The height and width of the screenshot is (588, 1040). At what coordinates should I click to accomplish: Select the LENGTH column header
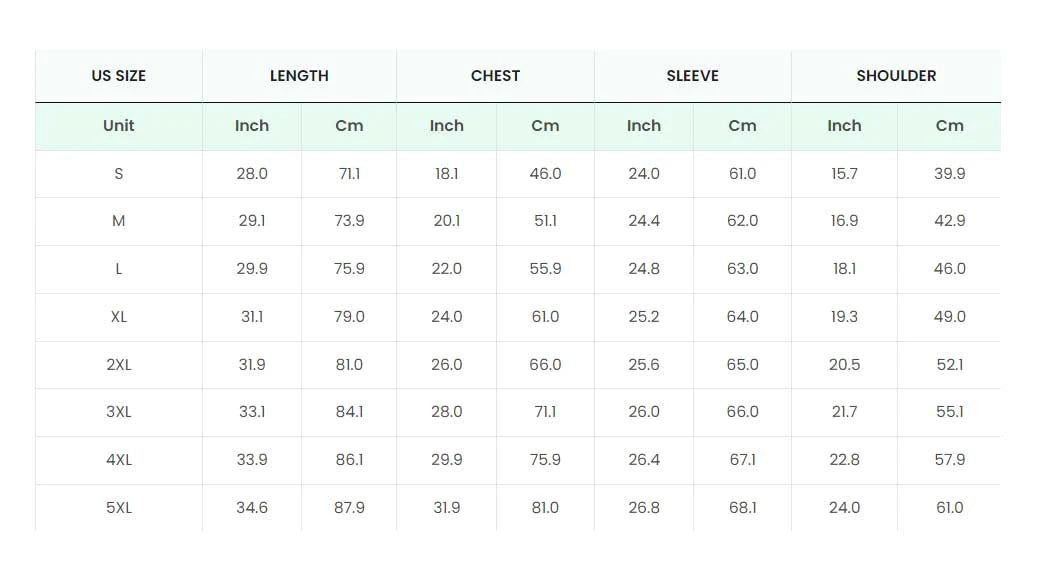coord(299,76)
